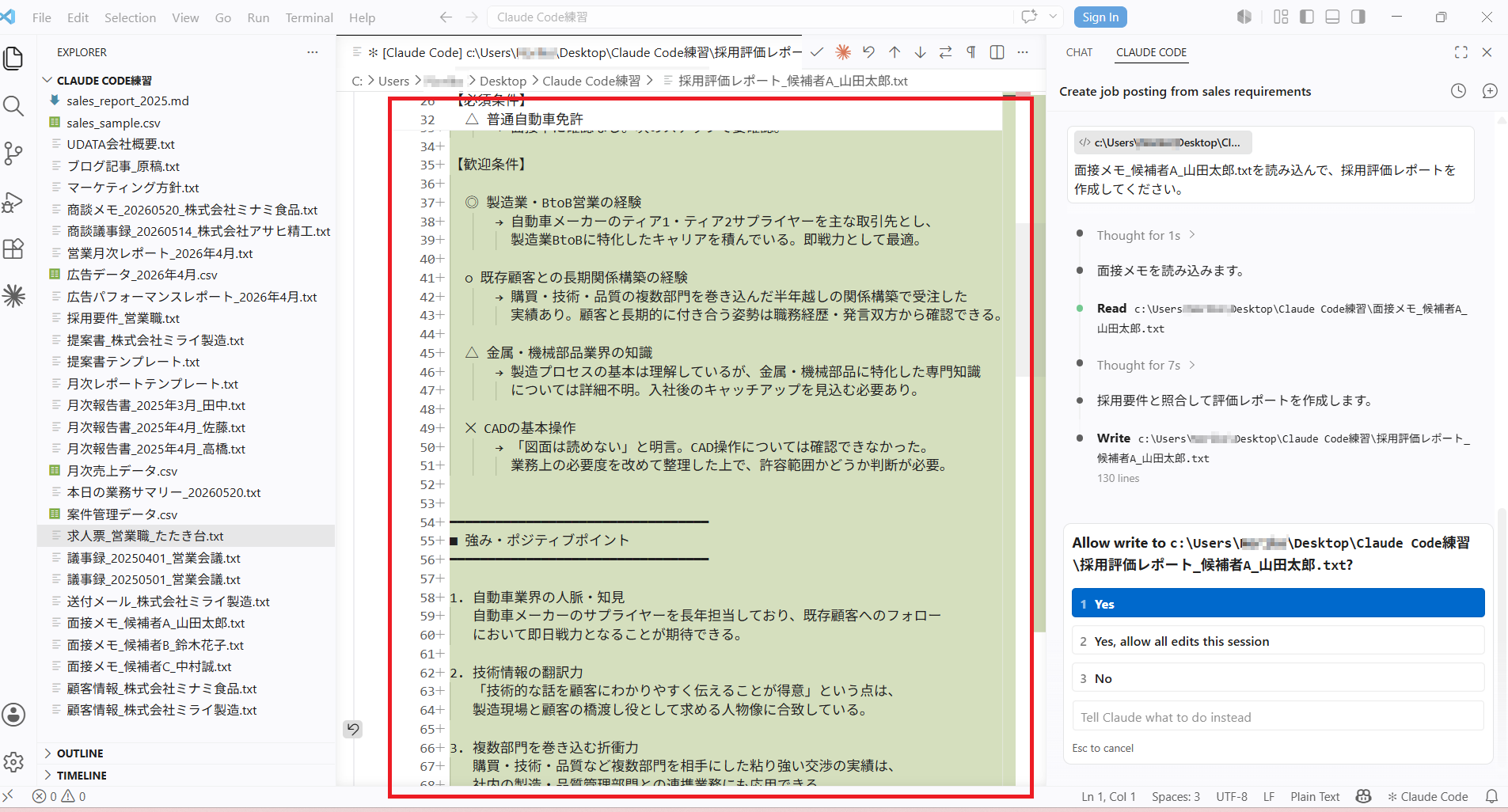Image resolution: width=1508 pixels, height=812 pixels.
Task: Open the Selection menu
Action: pos(130,17)
